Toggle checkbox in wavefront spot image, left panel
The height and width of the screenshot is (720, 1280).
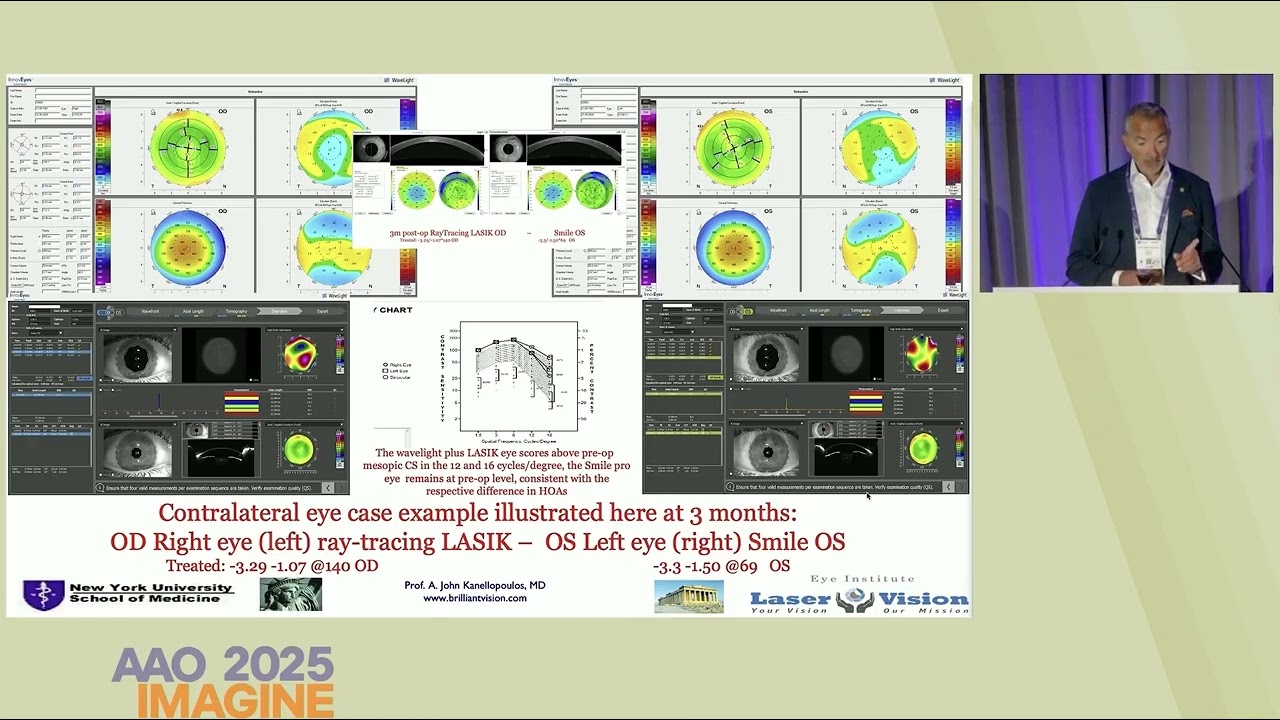(x=251, y=380)
